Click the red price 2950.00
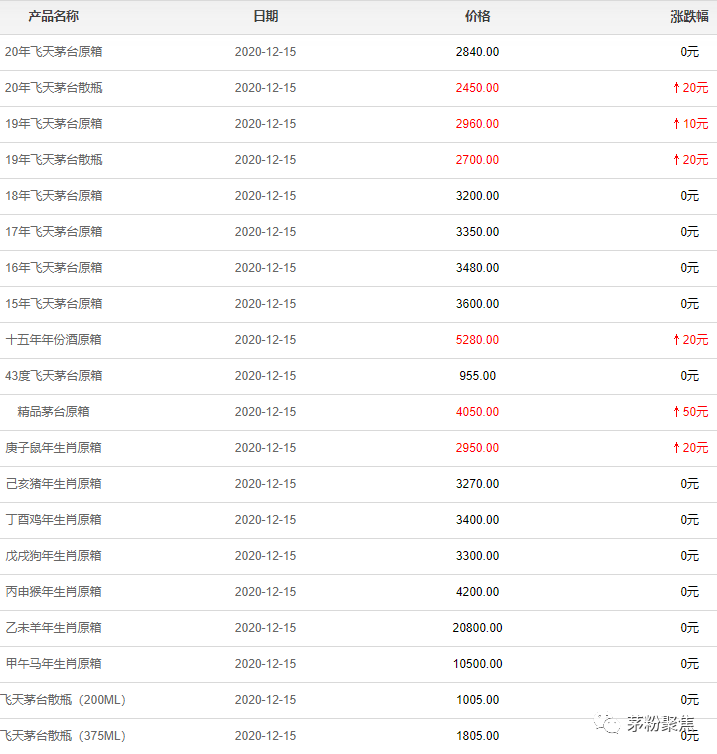 point(478,448)
